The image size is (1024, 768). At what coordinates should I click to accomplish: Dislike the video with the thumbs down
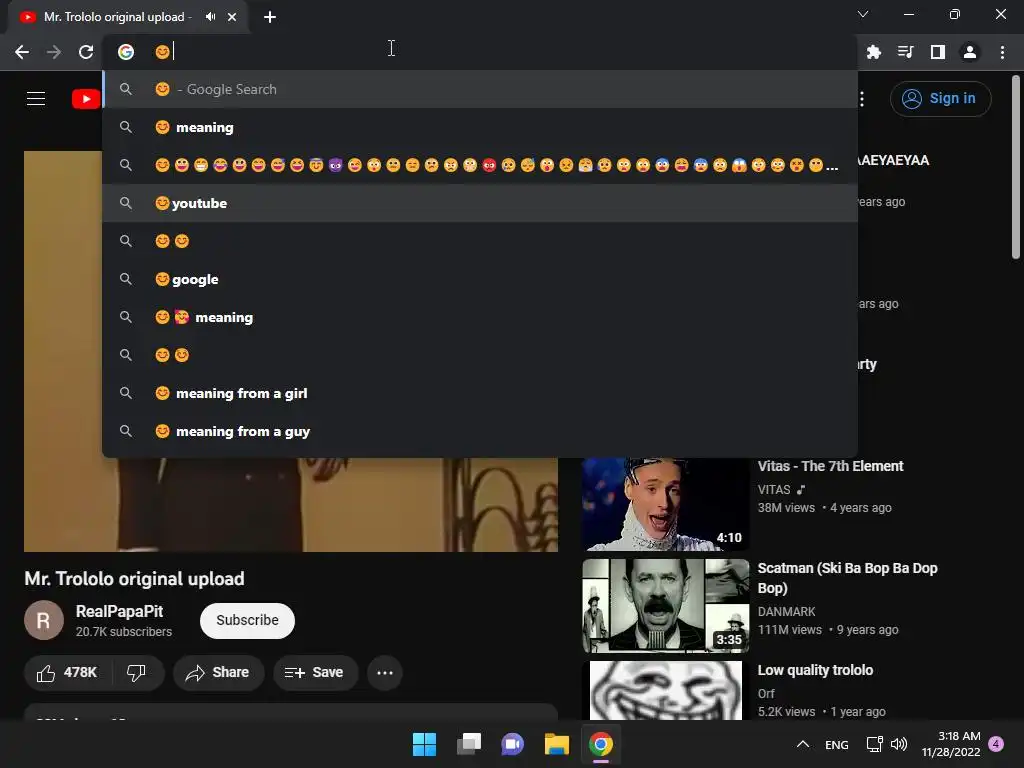point(136,673)
